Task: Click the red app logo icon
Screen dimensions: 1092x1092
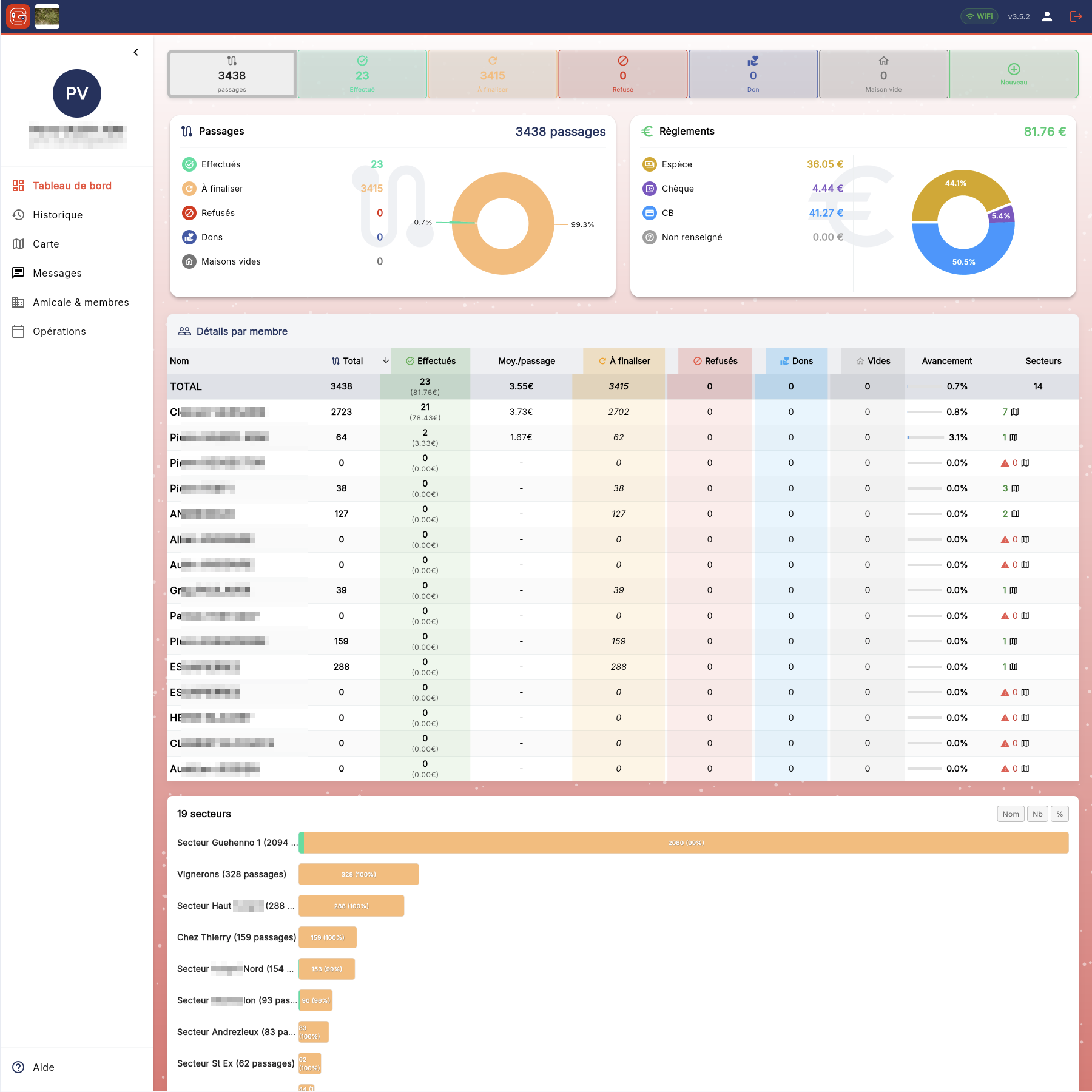Action: [x=18, y=16]
